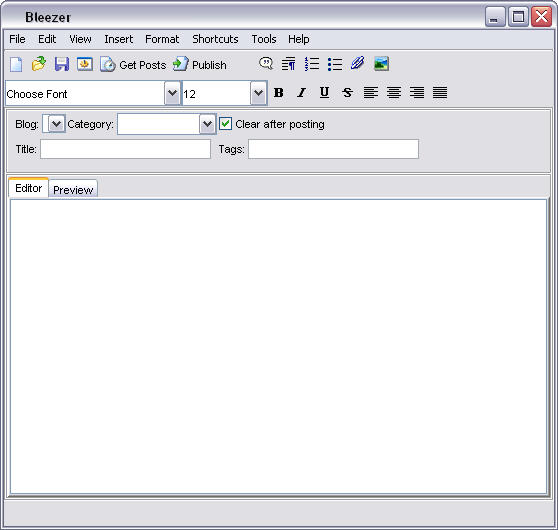This screenshot has width=558, height=530.
Task: Open the File menu
Action: pyautogui.click(x=17, y=39)
